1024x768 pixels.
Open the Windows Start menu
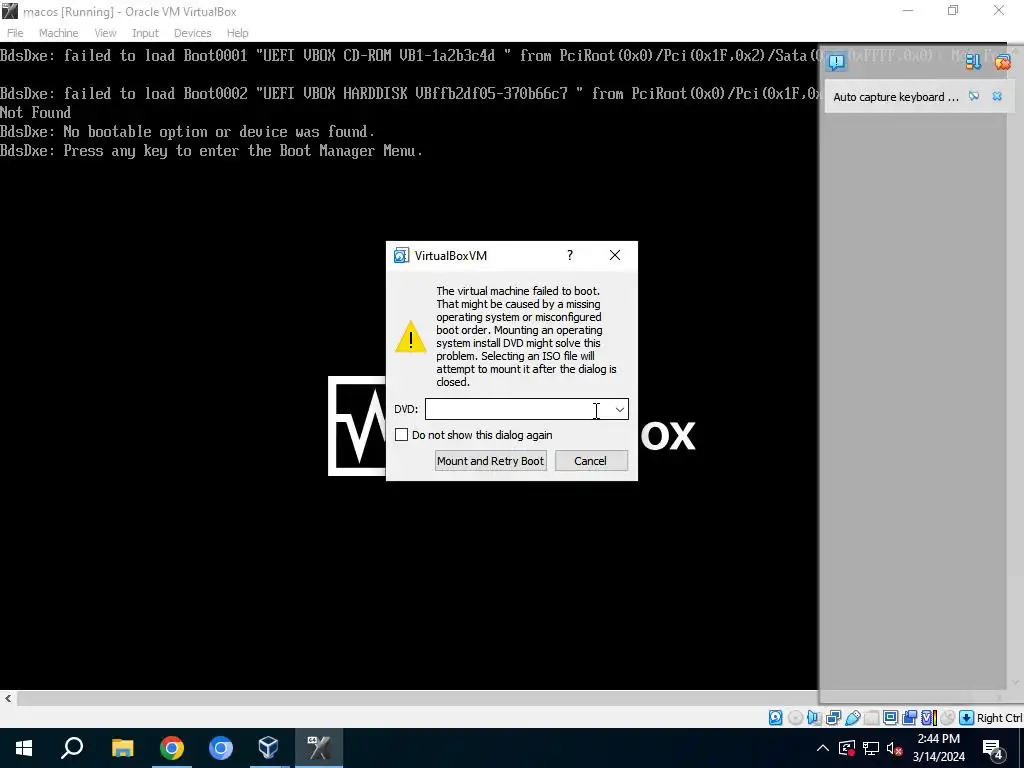24,748
